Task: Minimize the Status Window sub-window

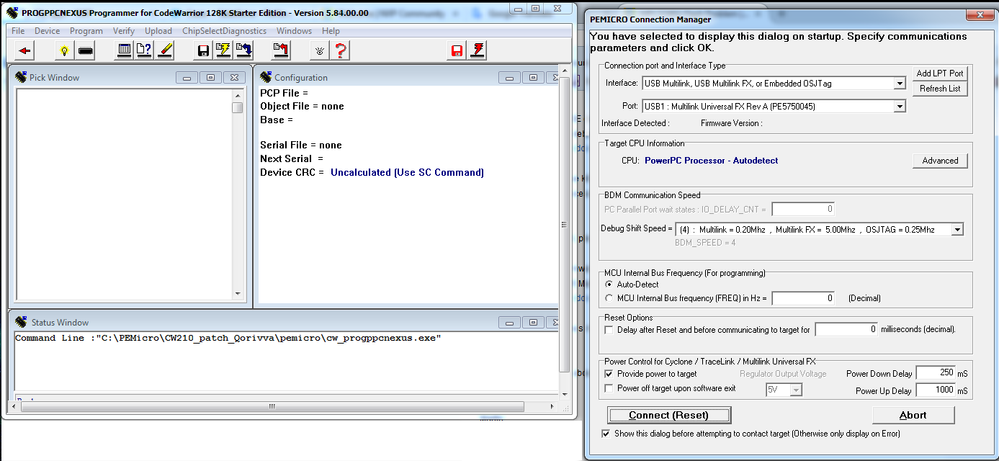Action: point(508,322)
